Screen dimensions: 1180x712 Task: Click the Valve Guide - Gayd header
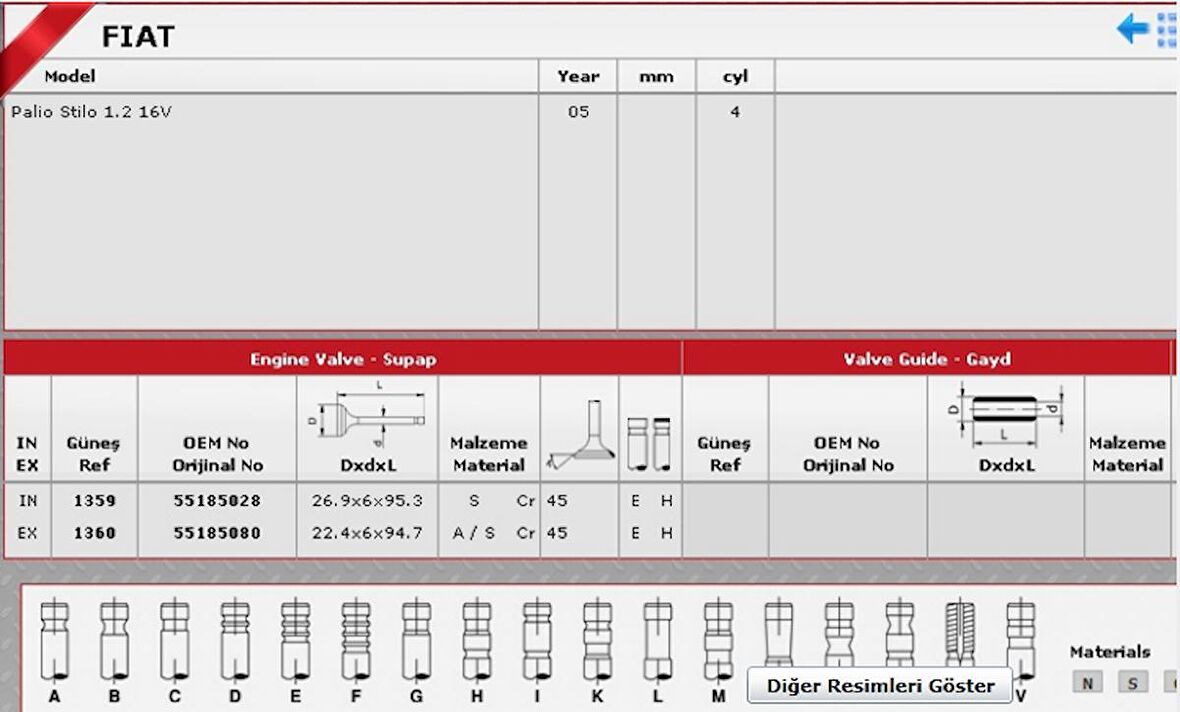(926, 359)
